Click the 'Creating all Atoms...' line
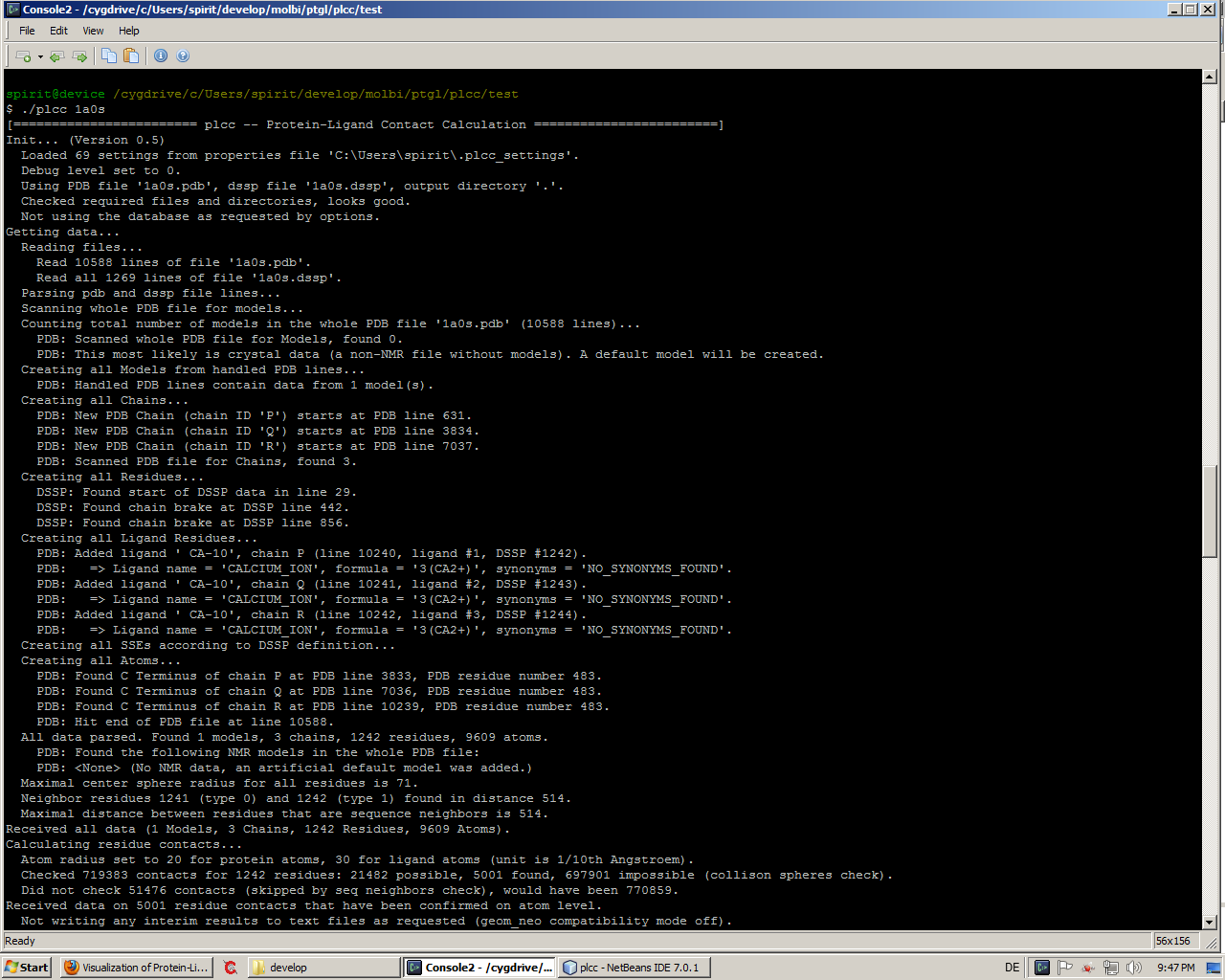The image size is (1225, 980). tap(101, 660)
